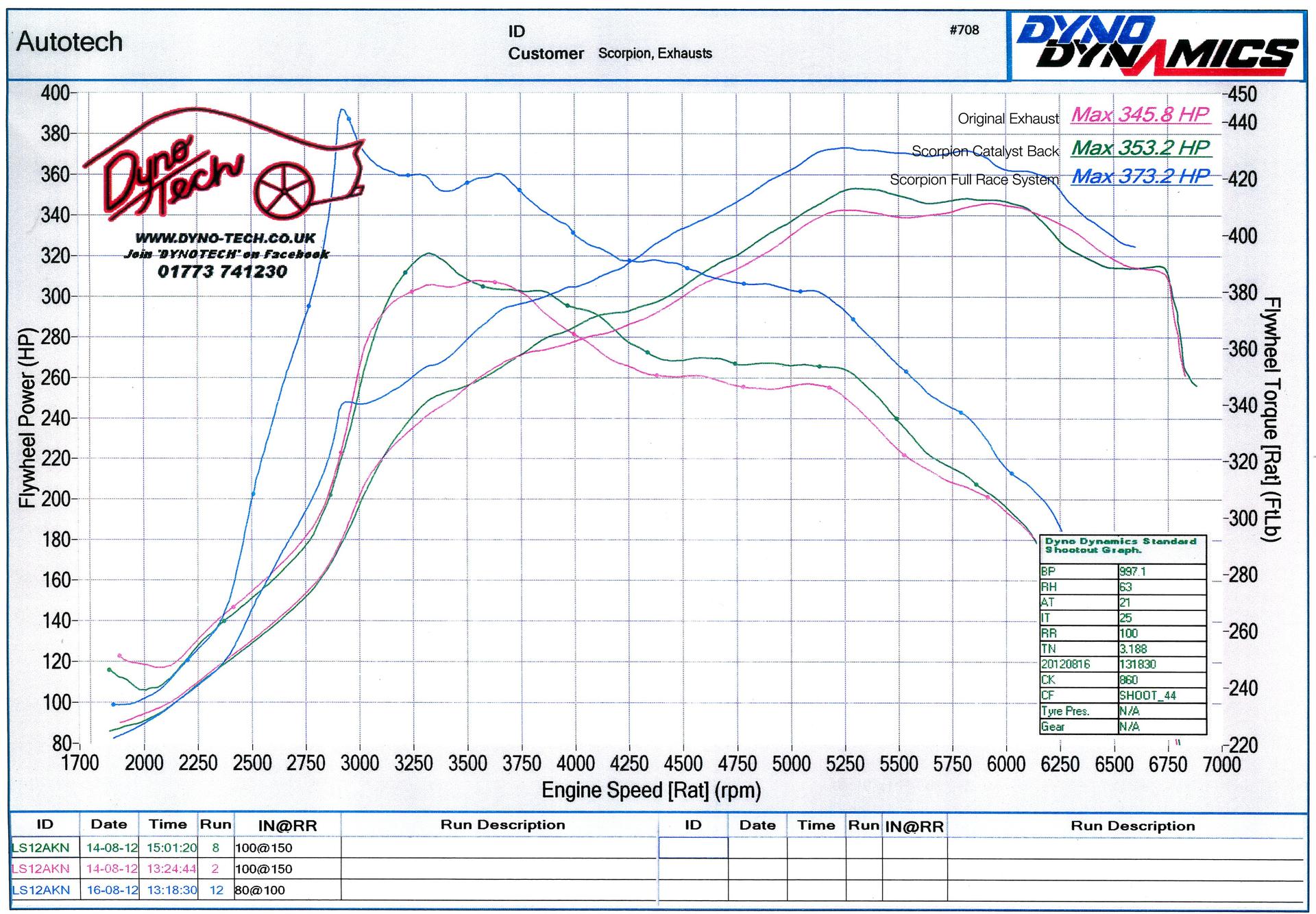
Task: Click the Run Description column header
Action: [x=502, y=825]
